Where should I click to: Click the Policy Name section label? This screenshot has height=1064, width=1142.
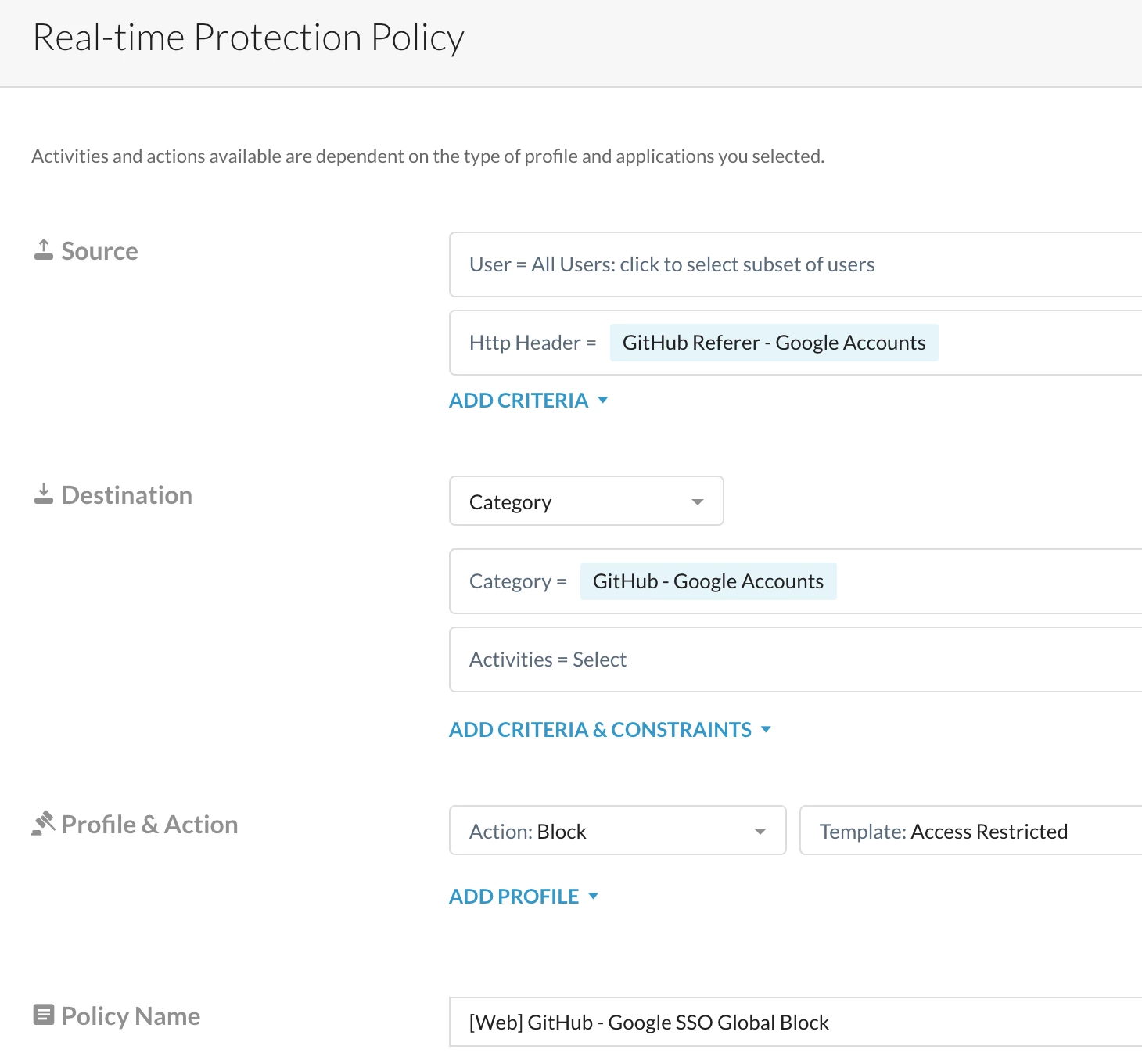131,1016
